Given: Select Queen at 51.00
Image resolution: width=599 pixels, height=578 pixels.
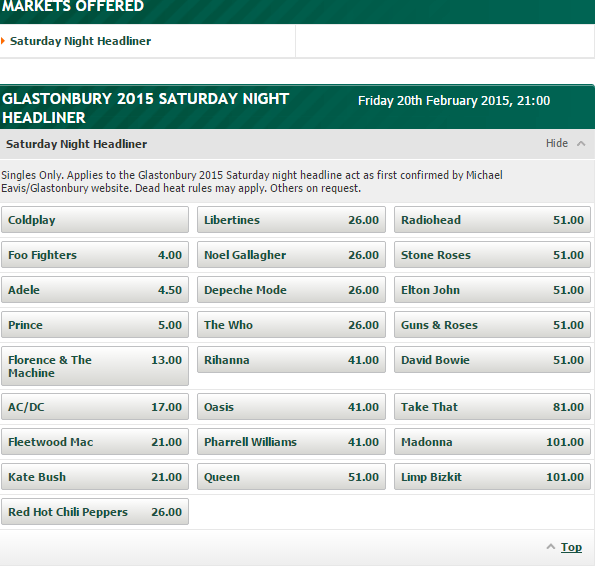Looking at the screenshot, I should click(291, 477).
